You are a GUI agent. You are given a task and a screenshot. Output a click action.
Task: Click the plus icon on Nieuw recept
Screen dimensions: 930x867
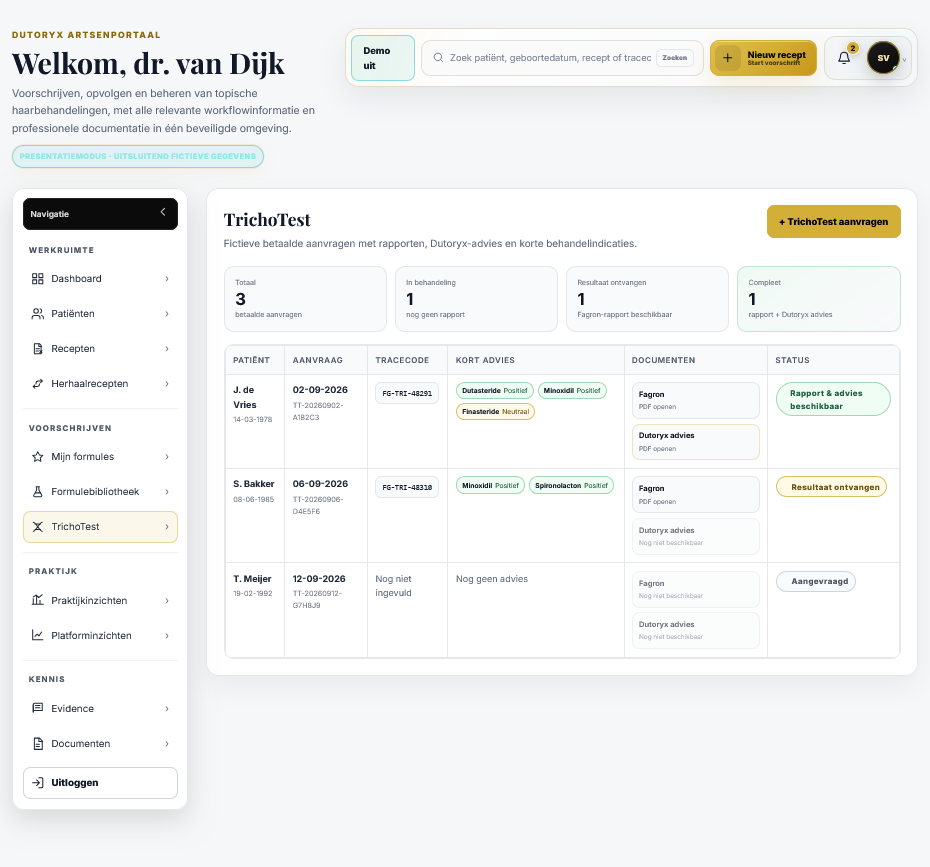tap(728, 58)
